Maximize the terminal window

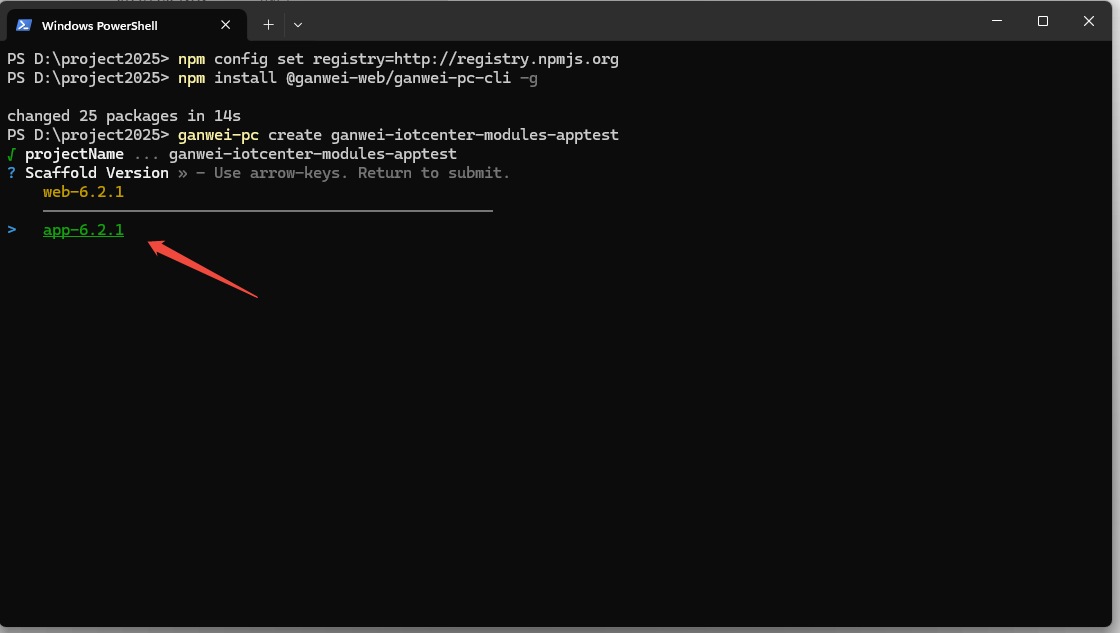[x=1043, y=21]
